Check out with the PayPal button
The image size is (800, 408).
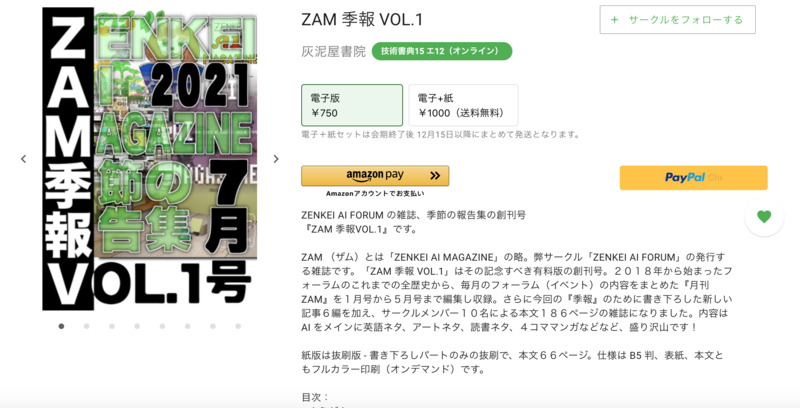[693, 177]
